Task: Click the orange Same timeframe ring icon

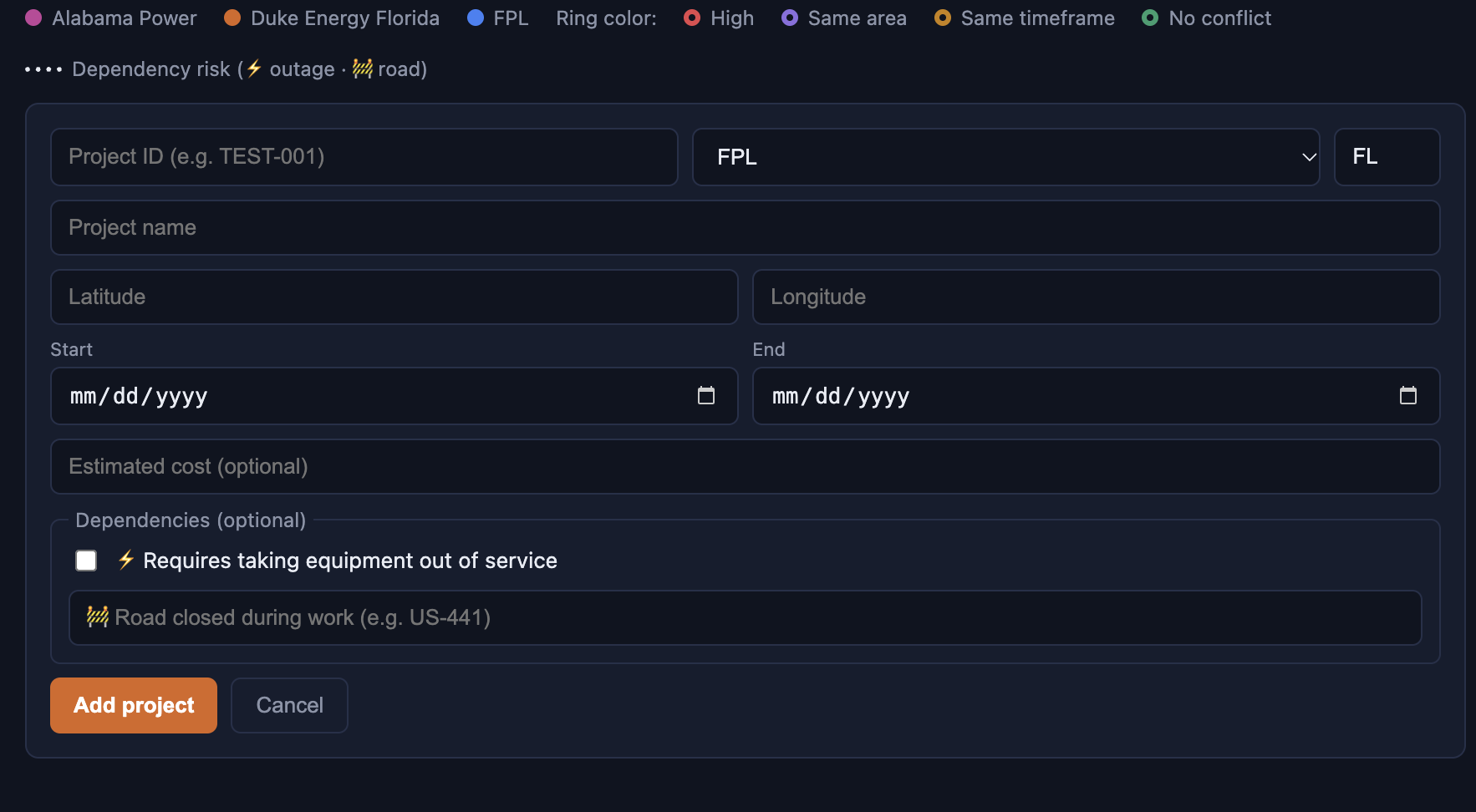Action: coord(943,18)
